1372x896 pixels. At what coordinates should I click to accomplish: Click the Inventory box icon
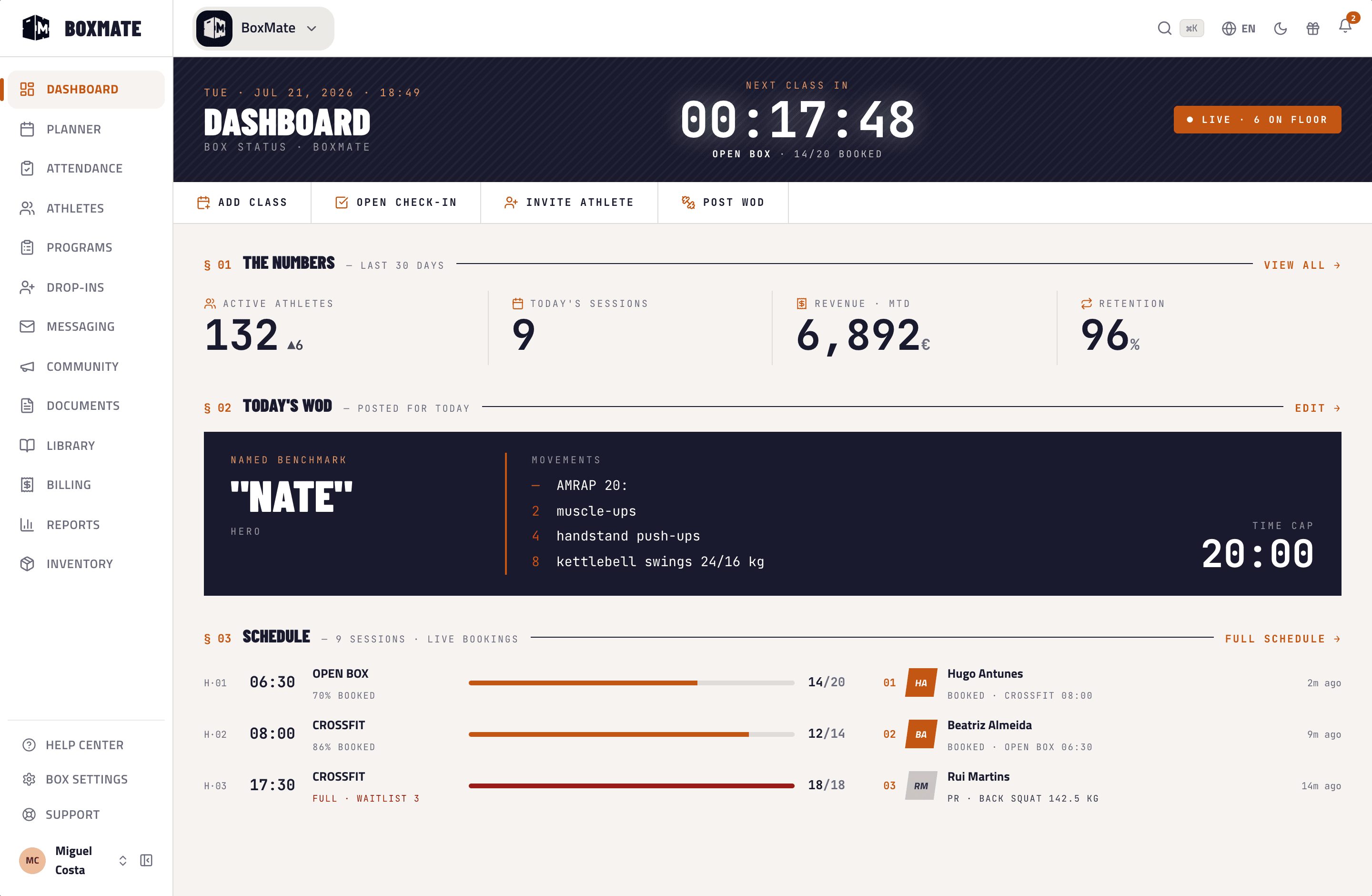(27, 564)
